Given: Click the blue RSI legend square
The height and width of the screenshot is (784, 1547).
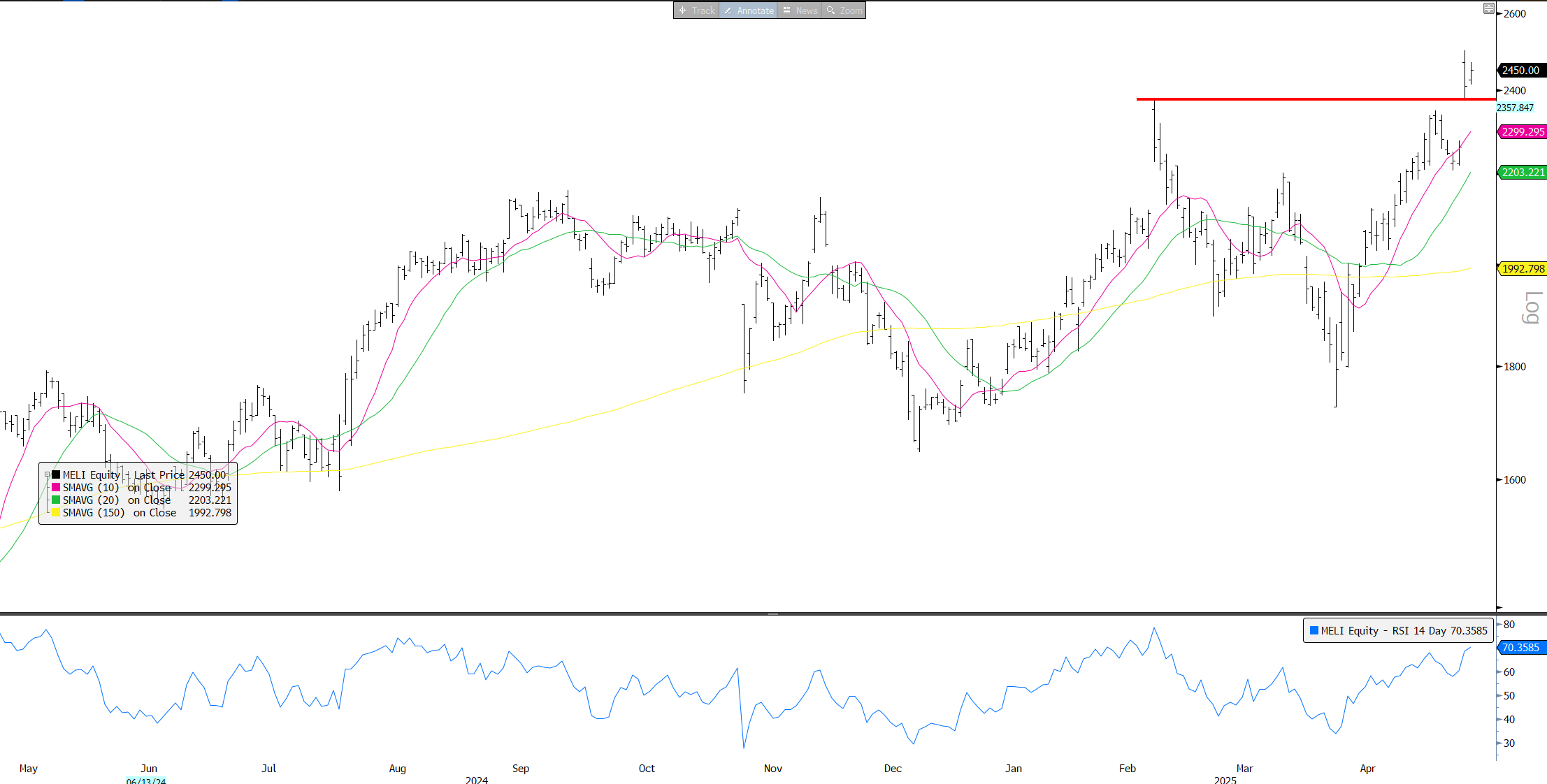Looking at the screenshot, I should (x=1314, y=630).
